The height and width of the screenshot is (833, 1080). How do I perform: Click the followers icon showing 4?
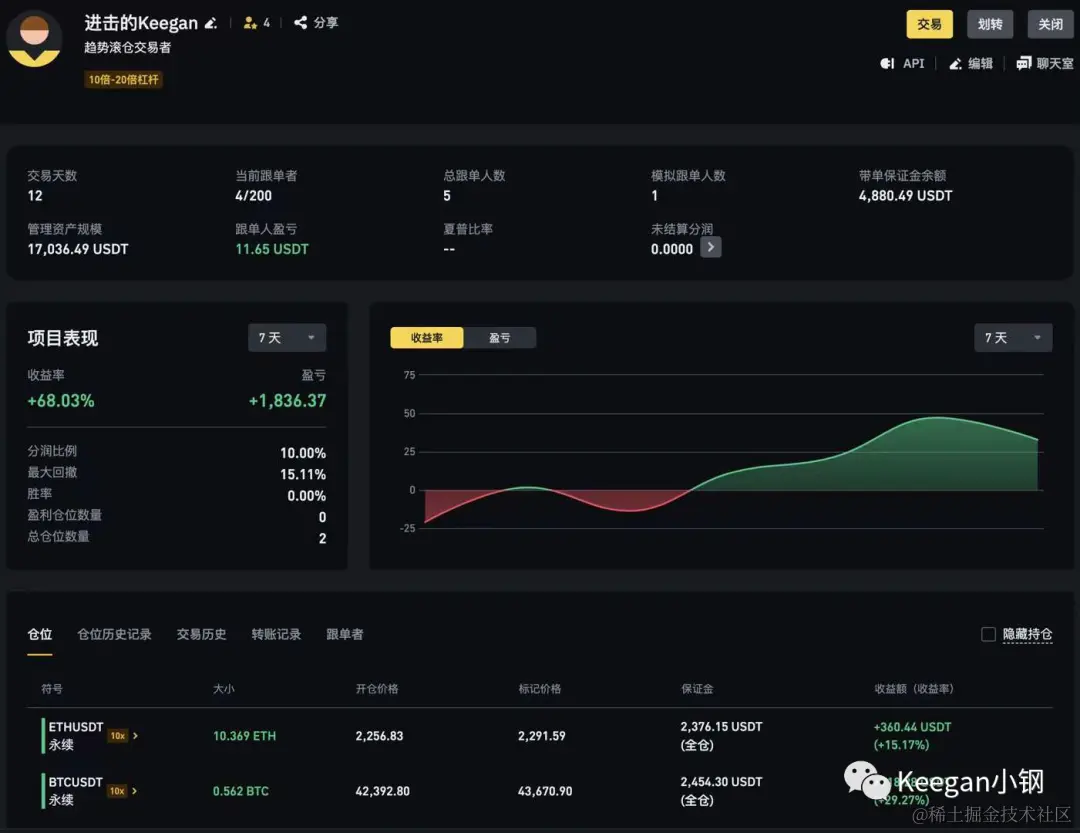(x=250, y=23)
